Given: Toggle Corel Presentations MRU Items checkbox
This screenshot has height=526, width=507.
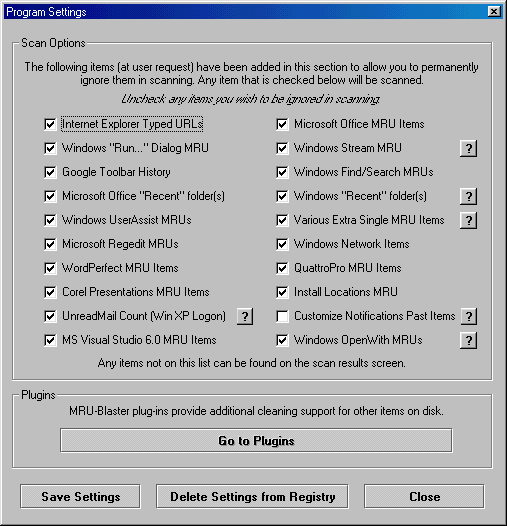Looking at the screenshot, I should (x=50, y=293).
